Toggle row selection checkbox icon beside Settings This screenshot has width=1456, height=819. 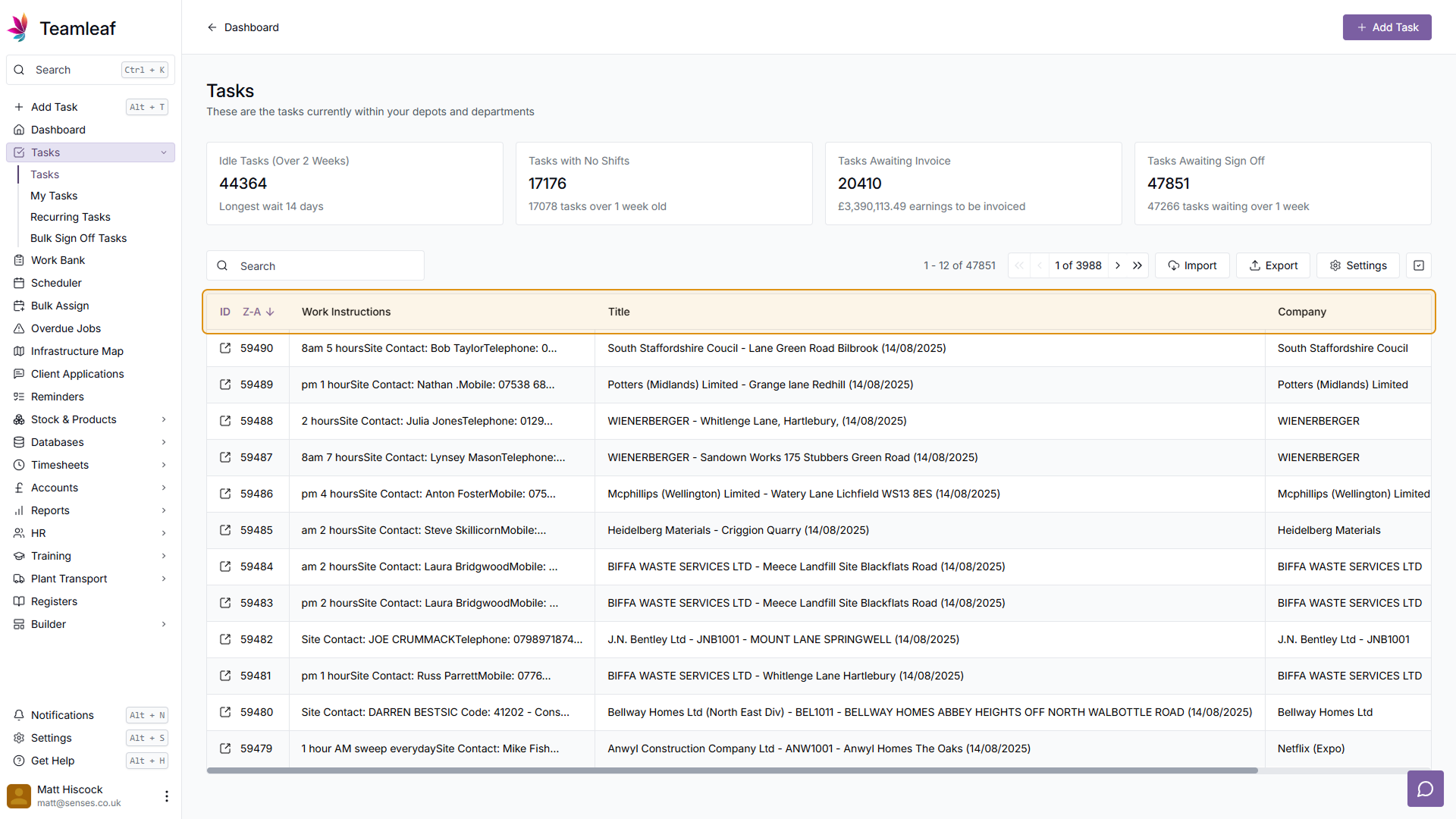(x=1419, y=265)
